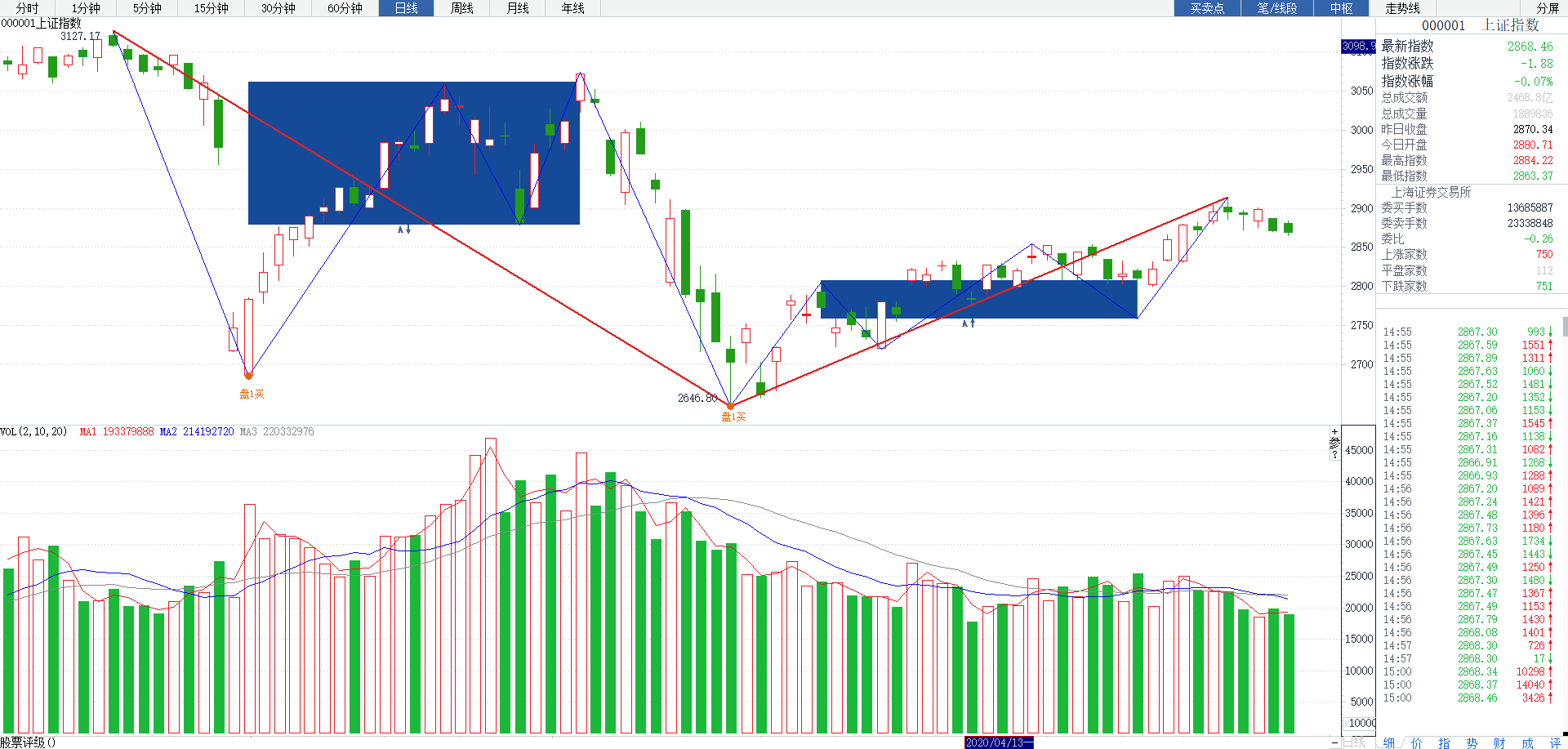1568x749 pixels.
Task: Toggle the 中枢 pivot zone overlay
Action: [x=1342, y=8]
